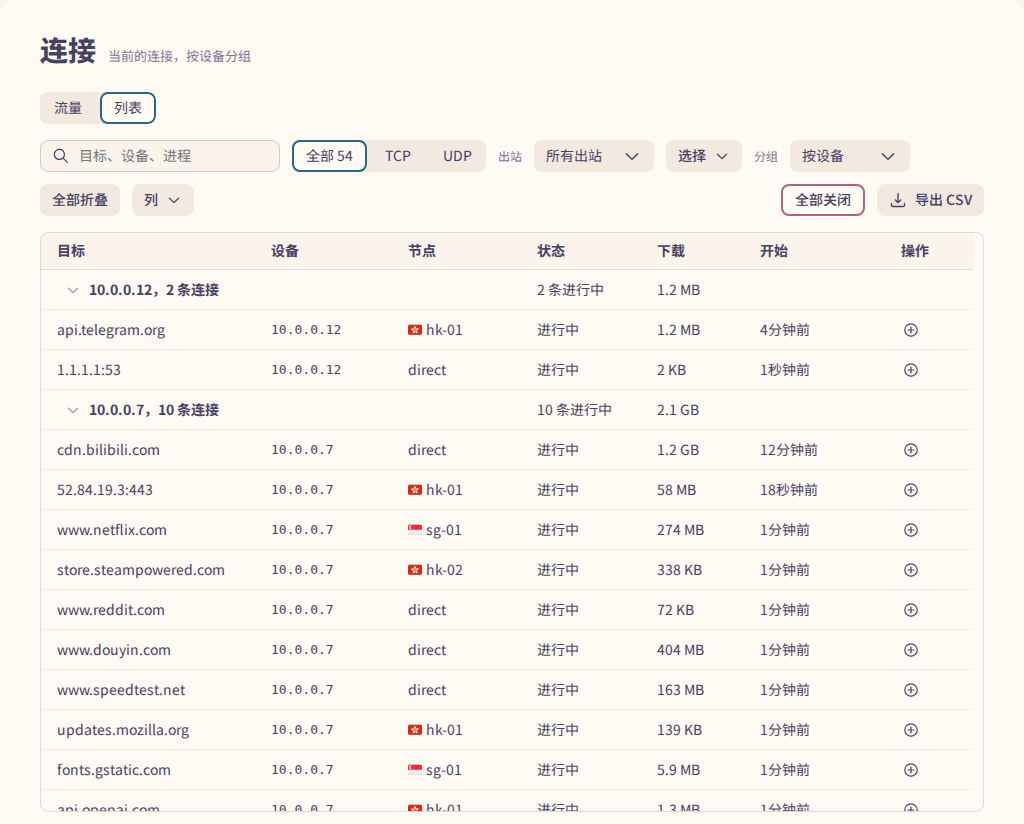The image size is (1024, 824).
Task: Click direct node in www.douyin.com row
Action: (x=427, y=650)
